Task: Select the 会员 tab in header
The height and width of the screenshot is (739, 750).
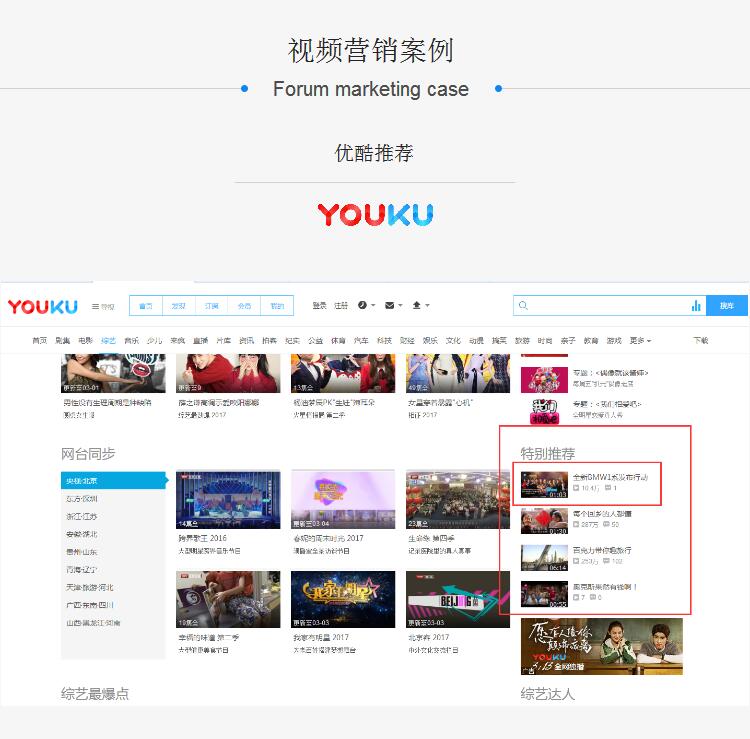Action: coord(244,306)
